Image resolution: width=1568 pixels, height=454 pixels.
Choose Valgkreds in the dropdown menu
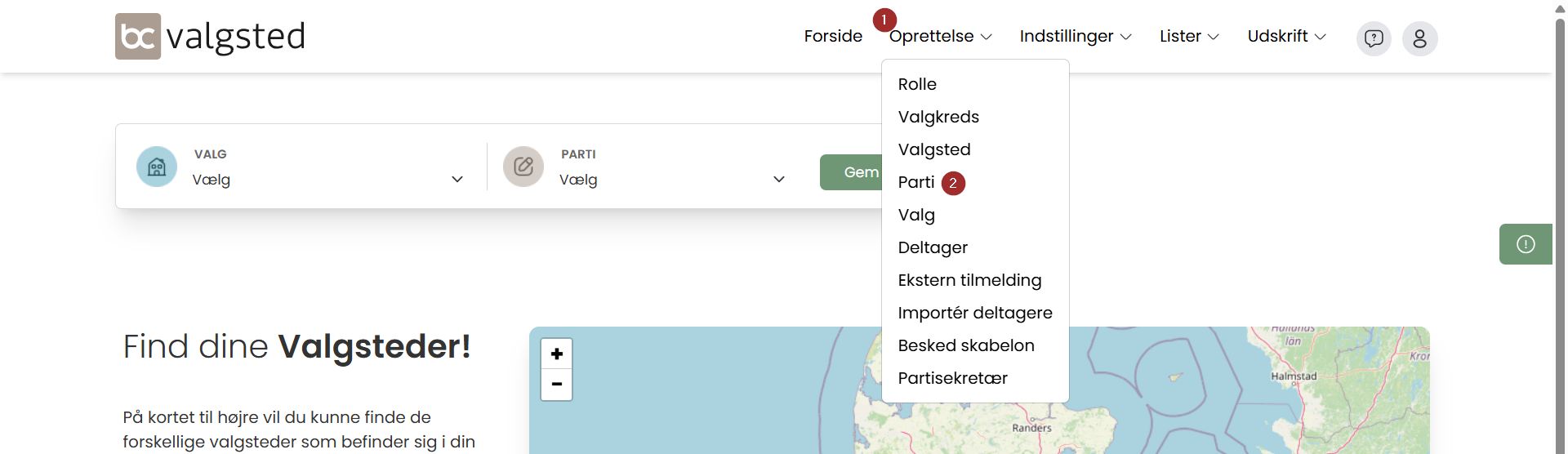(938, 117)
